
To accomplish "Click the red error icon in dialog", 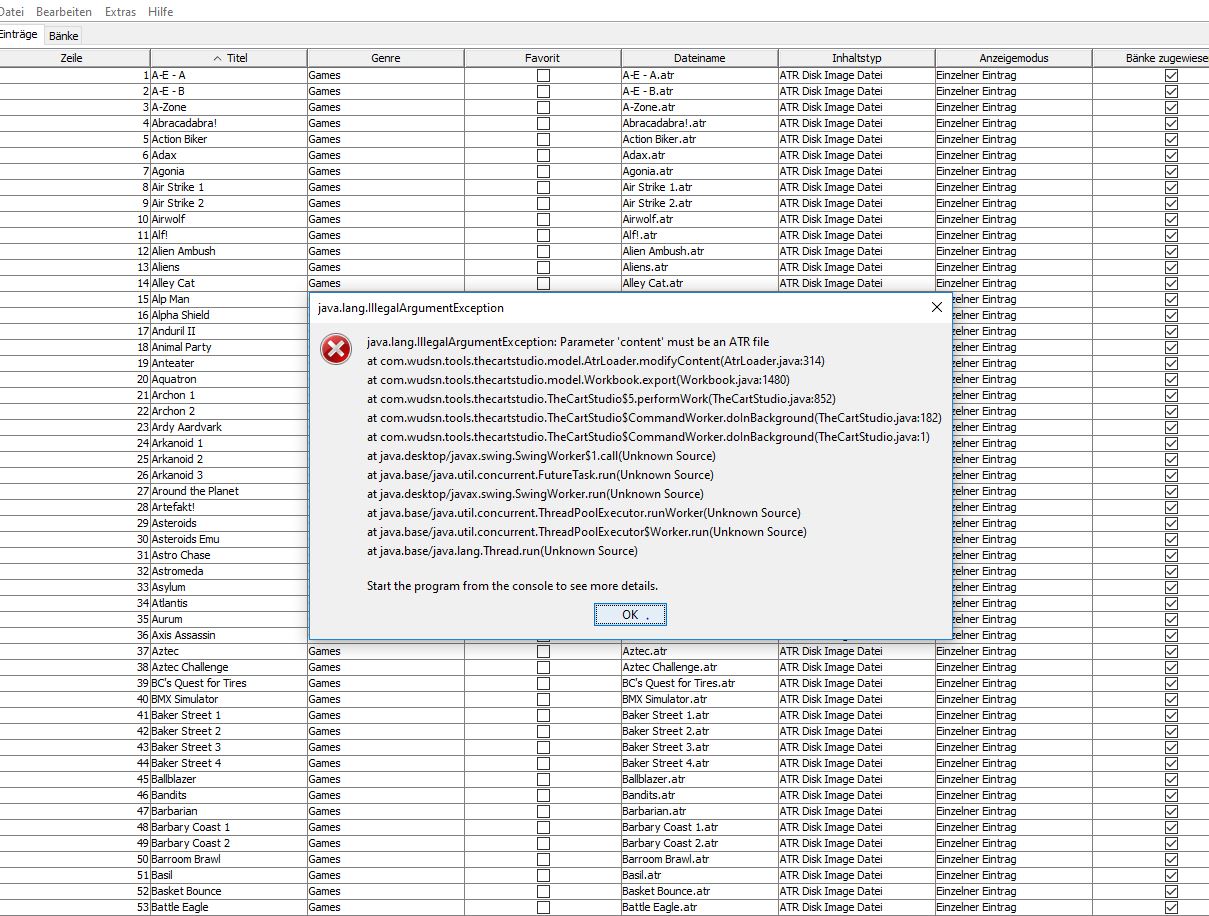I will coord(335,349).
